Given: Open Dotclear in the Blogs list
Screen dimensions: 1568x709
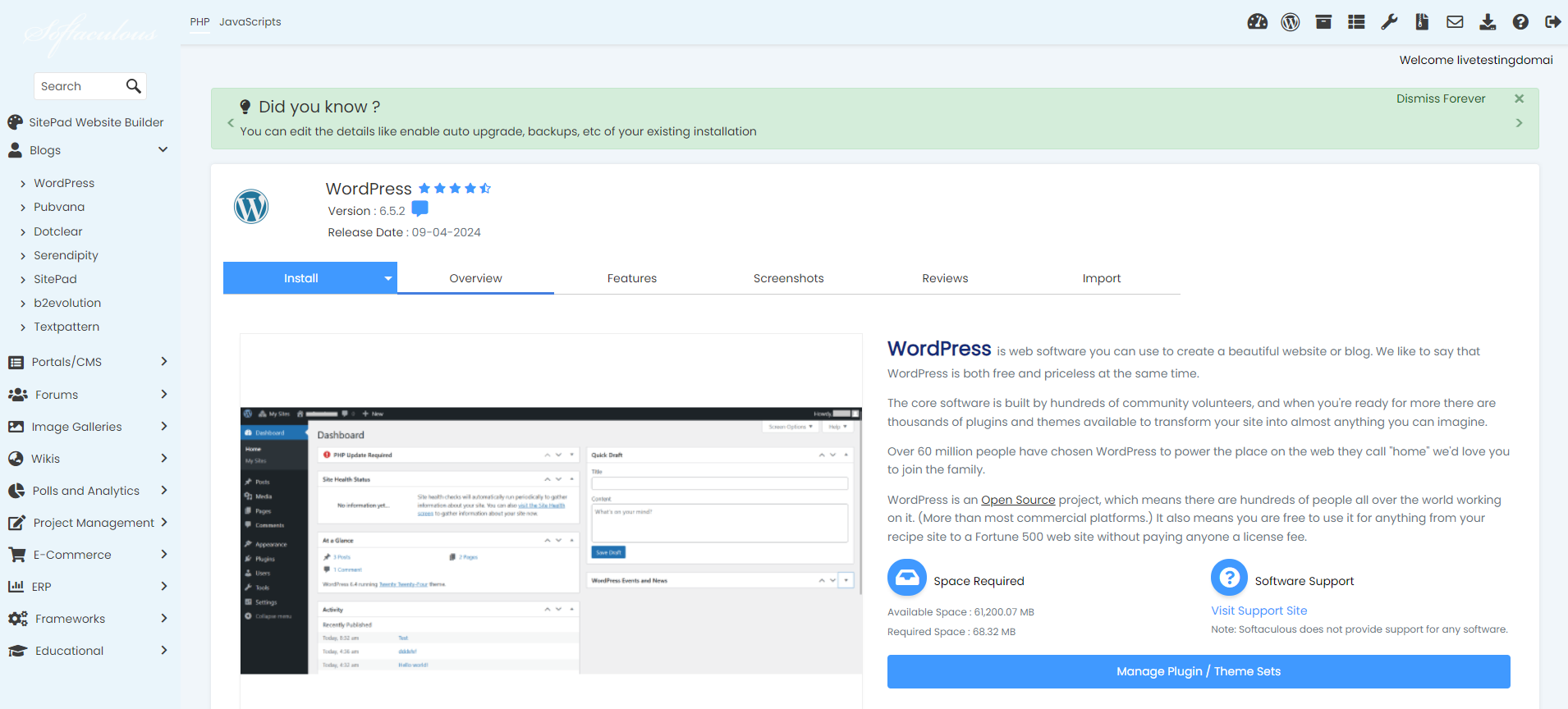Looking at the screenshot, I should tap(58, 231).
